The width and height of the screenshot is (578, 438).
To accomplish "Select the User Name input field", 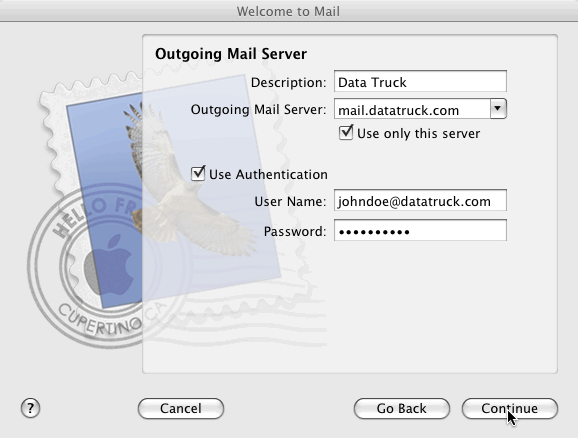I will (x=420, y=201).
